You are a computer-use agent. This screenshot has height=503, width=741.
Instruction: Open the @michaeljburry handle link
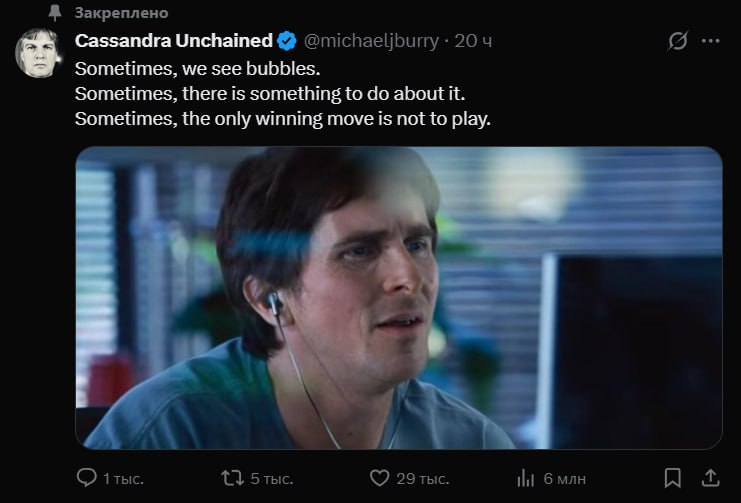click(x=370, y=41)
